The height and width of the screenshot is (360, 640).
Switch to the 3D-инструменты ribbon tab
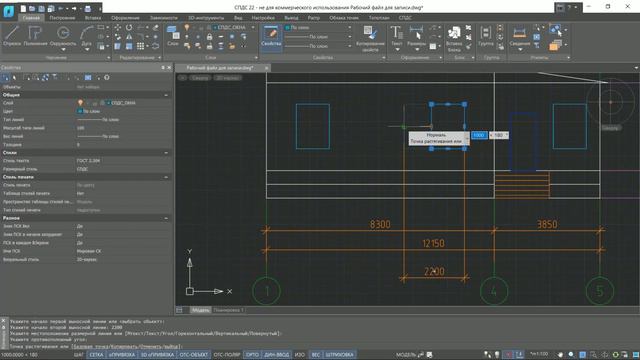[x=206, y=18]
